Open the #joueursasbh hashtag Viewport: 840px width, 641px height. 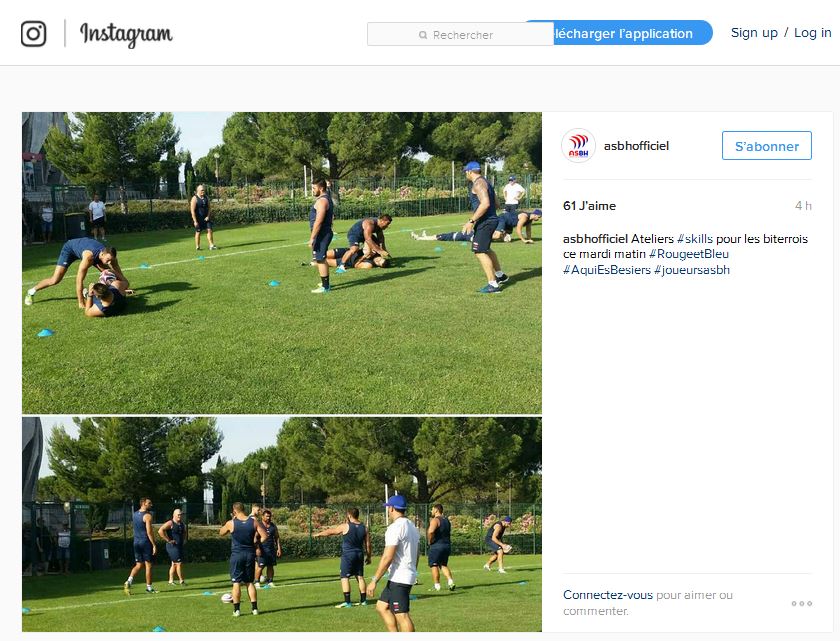(692, 269)
